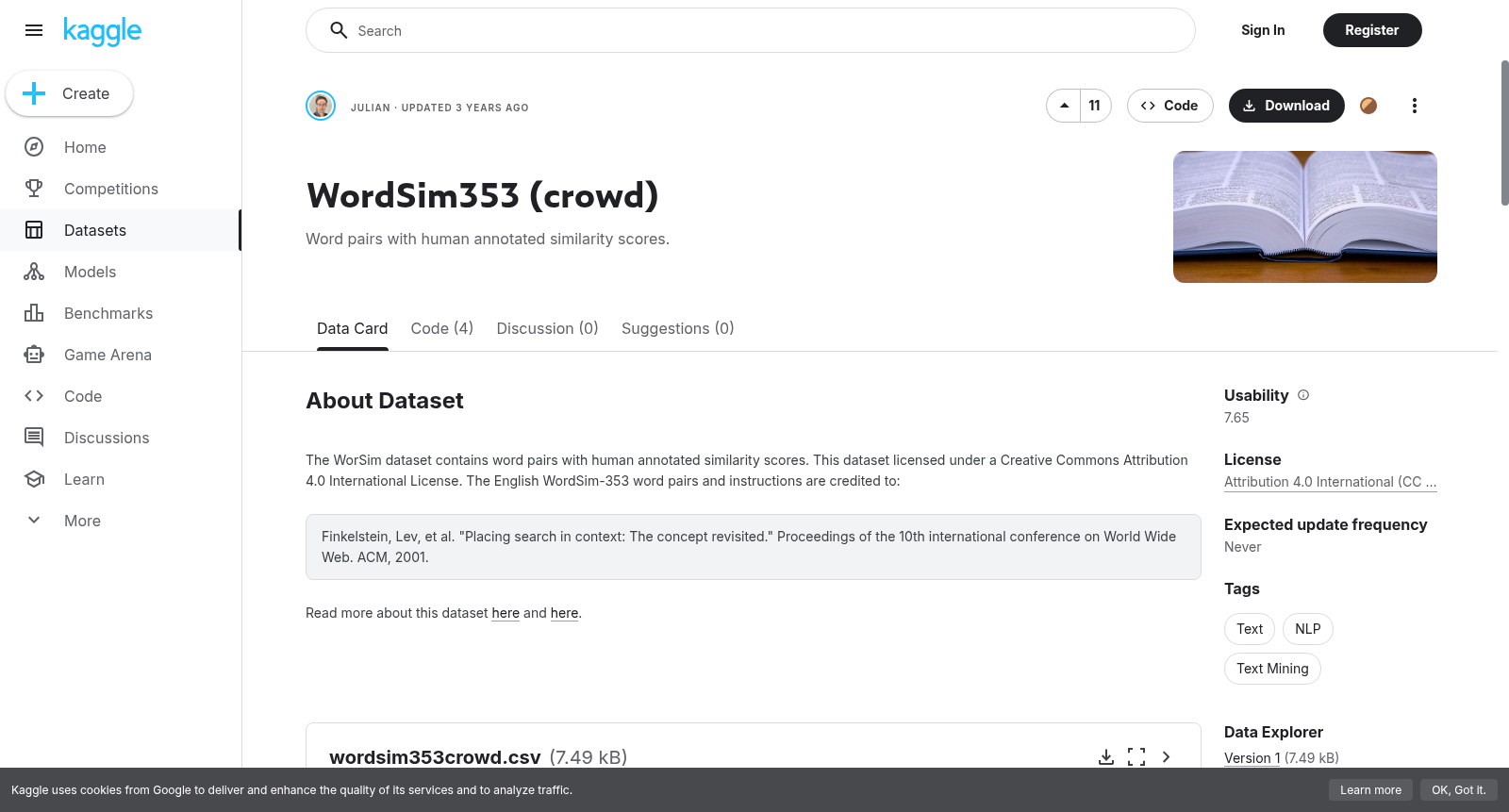Open the Code button in header
The height and width of the screenshot is (812, 1509).
(1169, 106)
